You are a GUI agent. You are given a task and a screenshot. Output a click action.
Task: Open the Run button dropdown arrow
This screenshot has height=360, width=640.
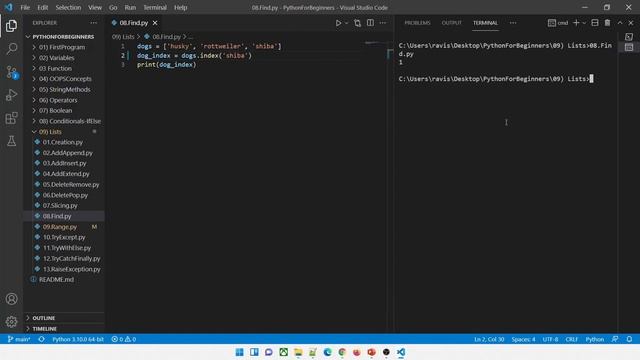coord(347,23)
